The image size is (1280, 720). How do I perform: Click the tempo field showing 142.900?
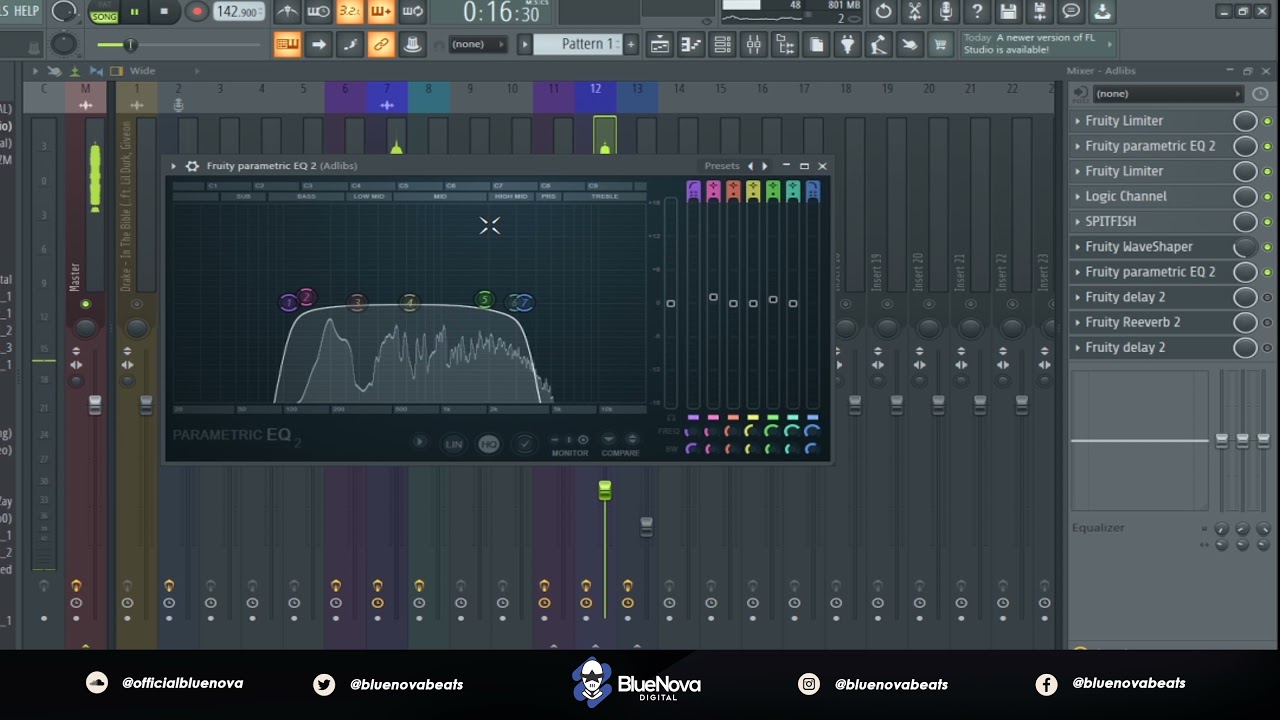[239, 12]
